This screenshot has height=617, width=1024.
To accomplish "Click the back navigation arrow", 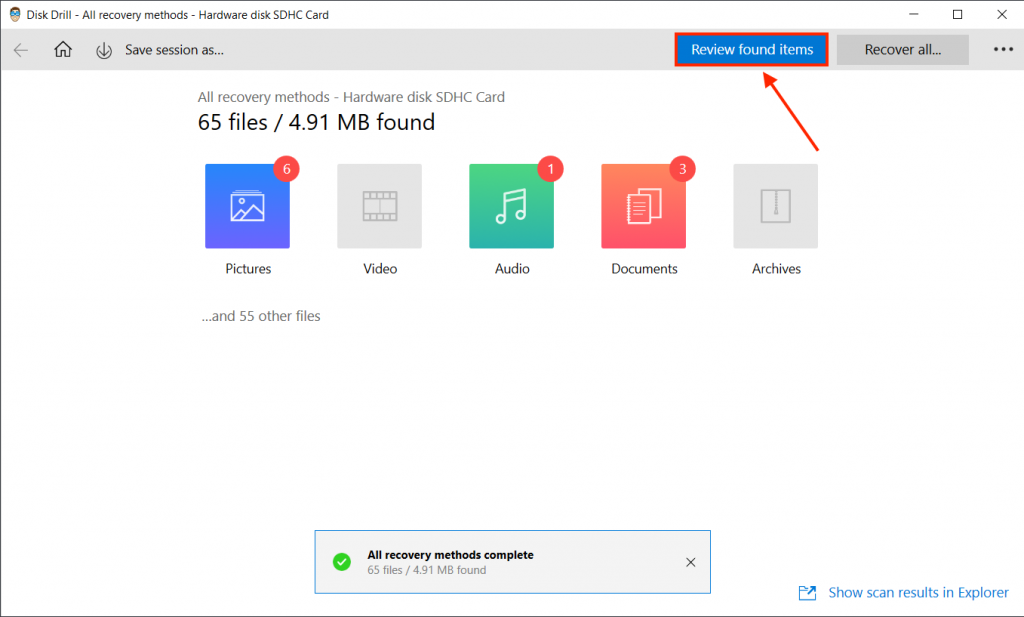I will [x=21, y=49].
